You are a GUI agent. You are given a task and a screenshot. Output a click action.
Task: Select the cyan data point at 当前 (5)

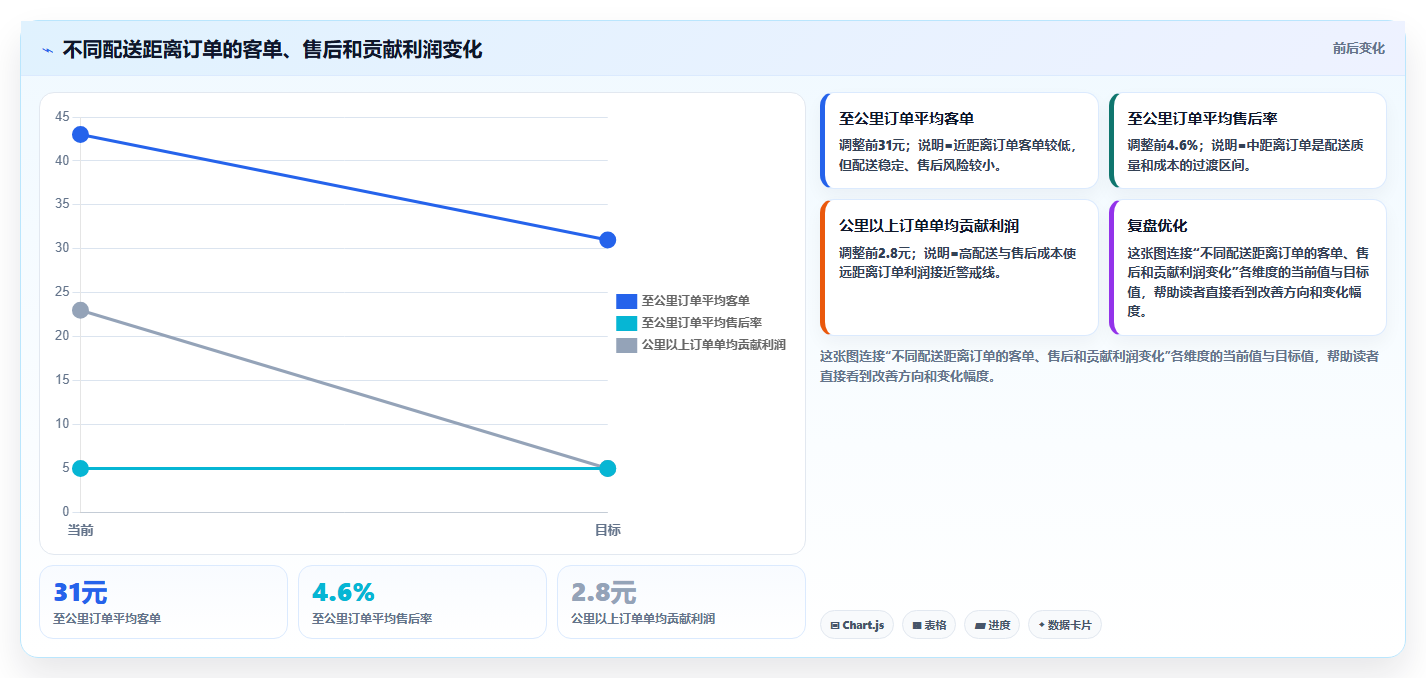[x=81, y=468]
